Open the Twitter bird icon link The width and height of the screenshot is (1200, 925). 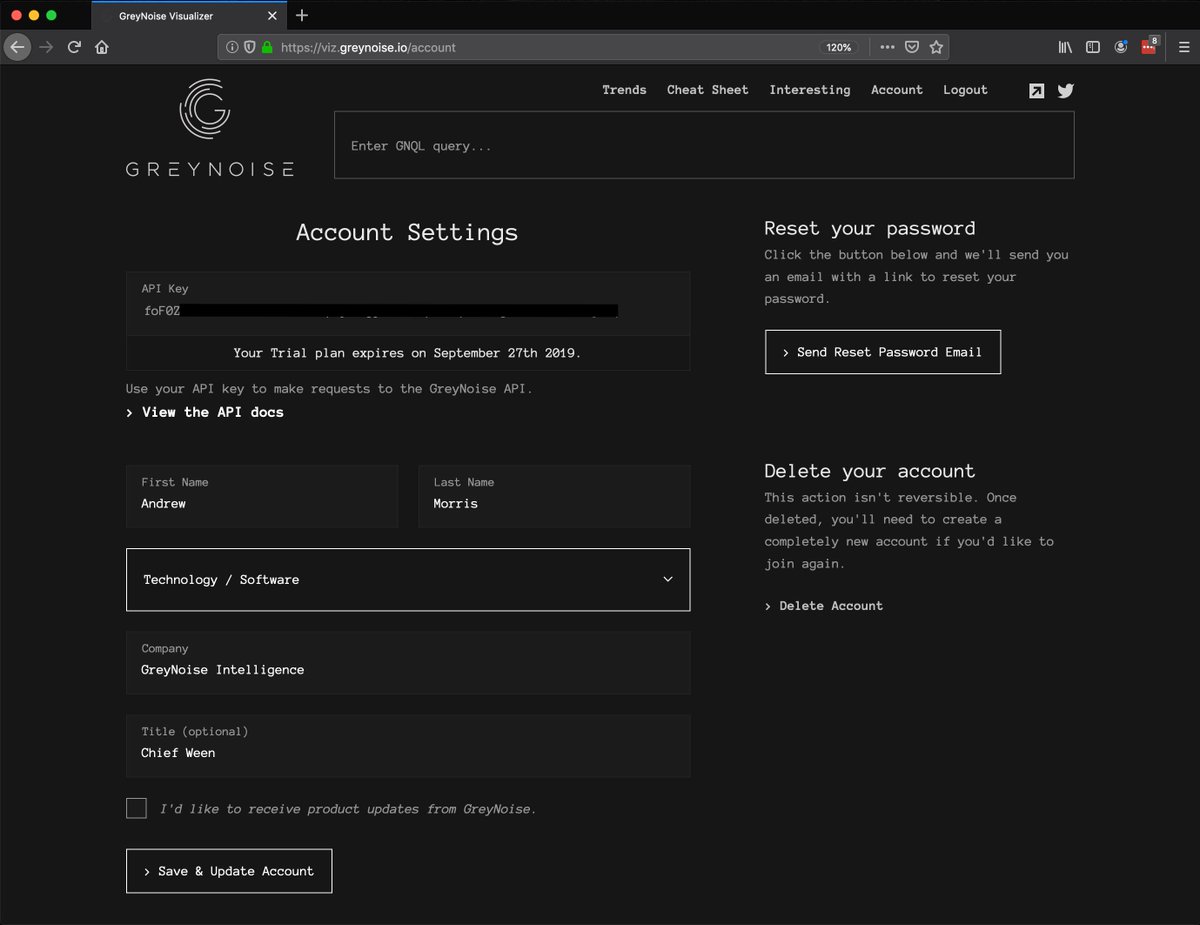pyautogui.click(x=1066, y=90)
